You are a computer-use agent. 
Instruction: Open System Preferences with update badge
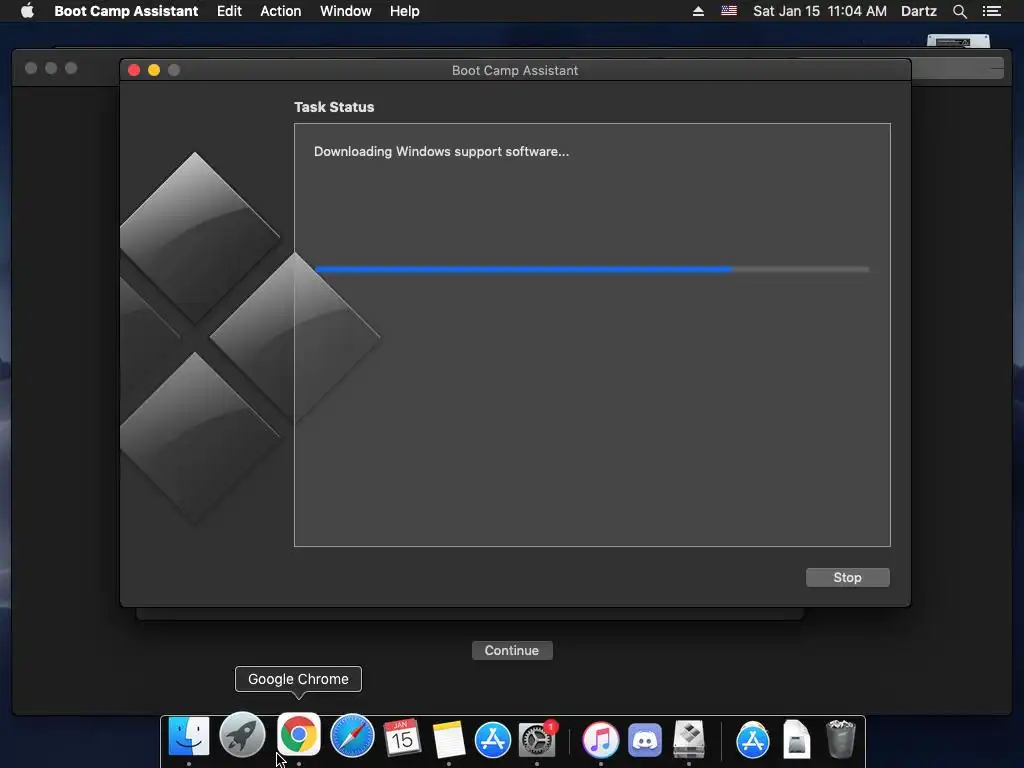click(x=537, y=739)
